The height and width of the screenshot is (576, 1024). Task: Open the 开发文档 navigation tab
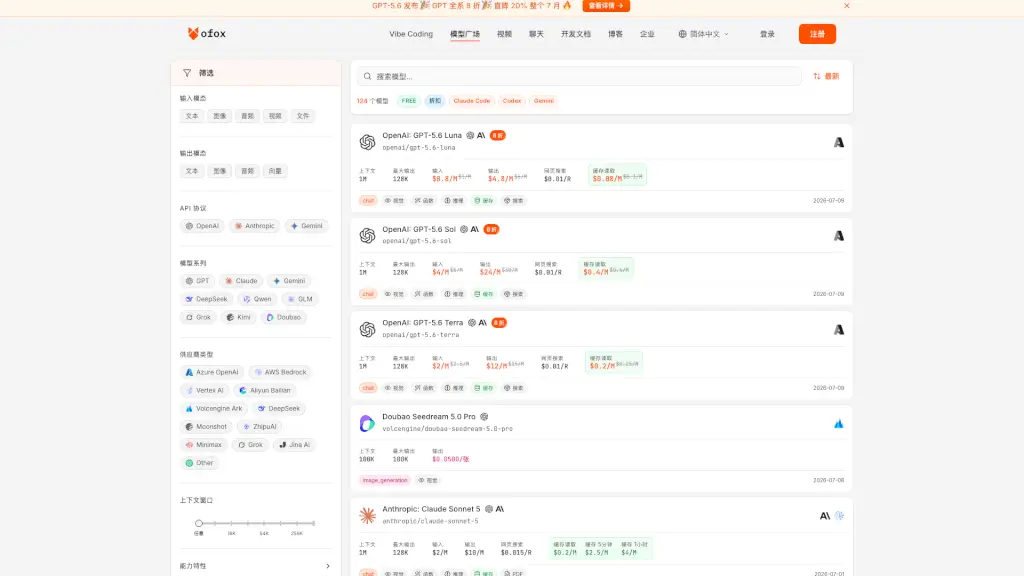tap(575, 34)
